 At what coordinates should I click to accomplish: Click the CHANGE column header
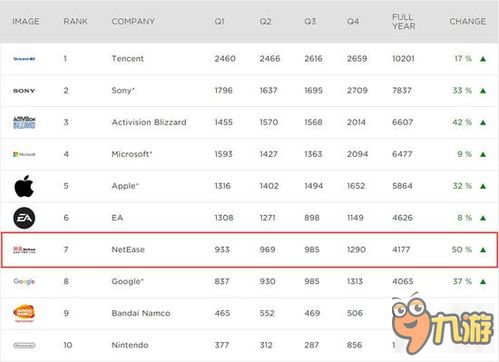(467, 21)
